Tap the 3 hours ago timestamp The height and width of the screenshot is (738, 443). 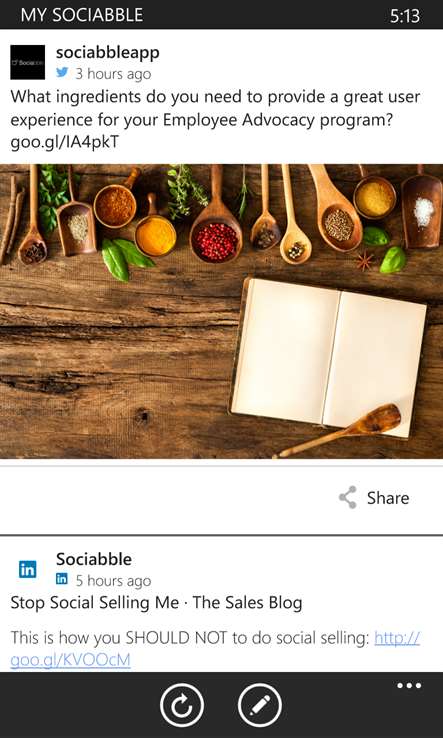[113, 74]
